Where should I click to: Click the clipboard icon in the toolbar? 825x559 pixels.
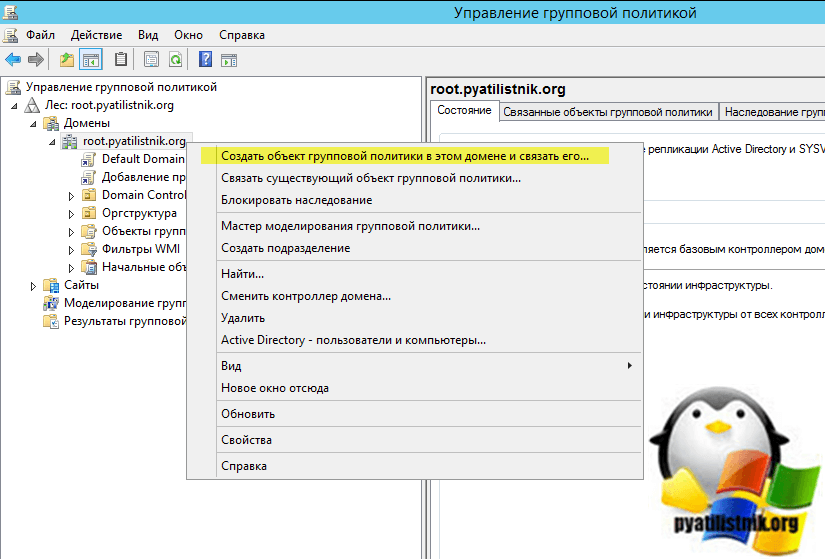click(x=121, y=60)
